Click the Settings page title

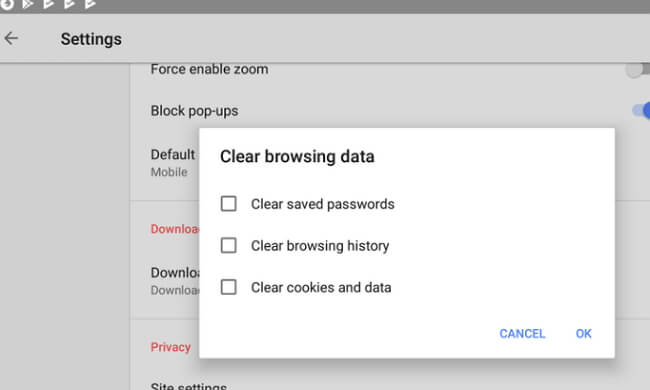click(x=91, y=39)
